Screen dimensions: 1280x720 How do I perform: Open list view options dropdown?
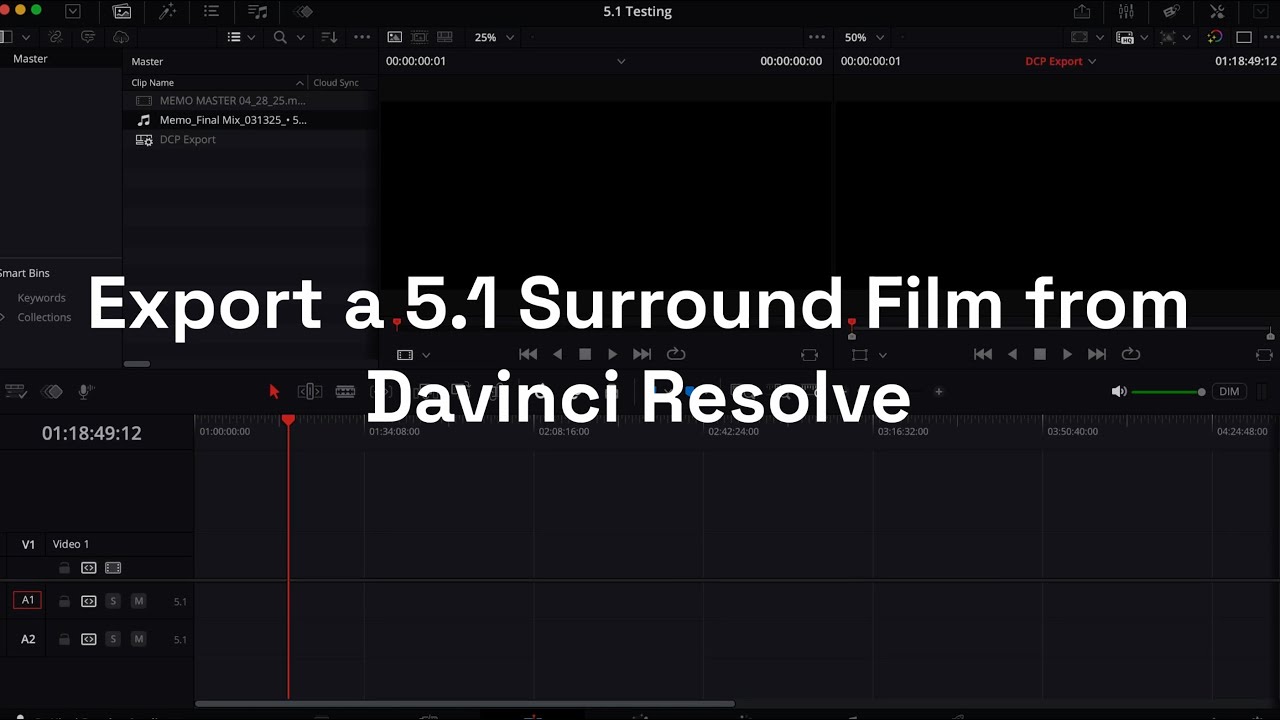[251, 37]
